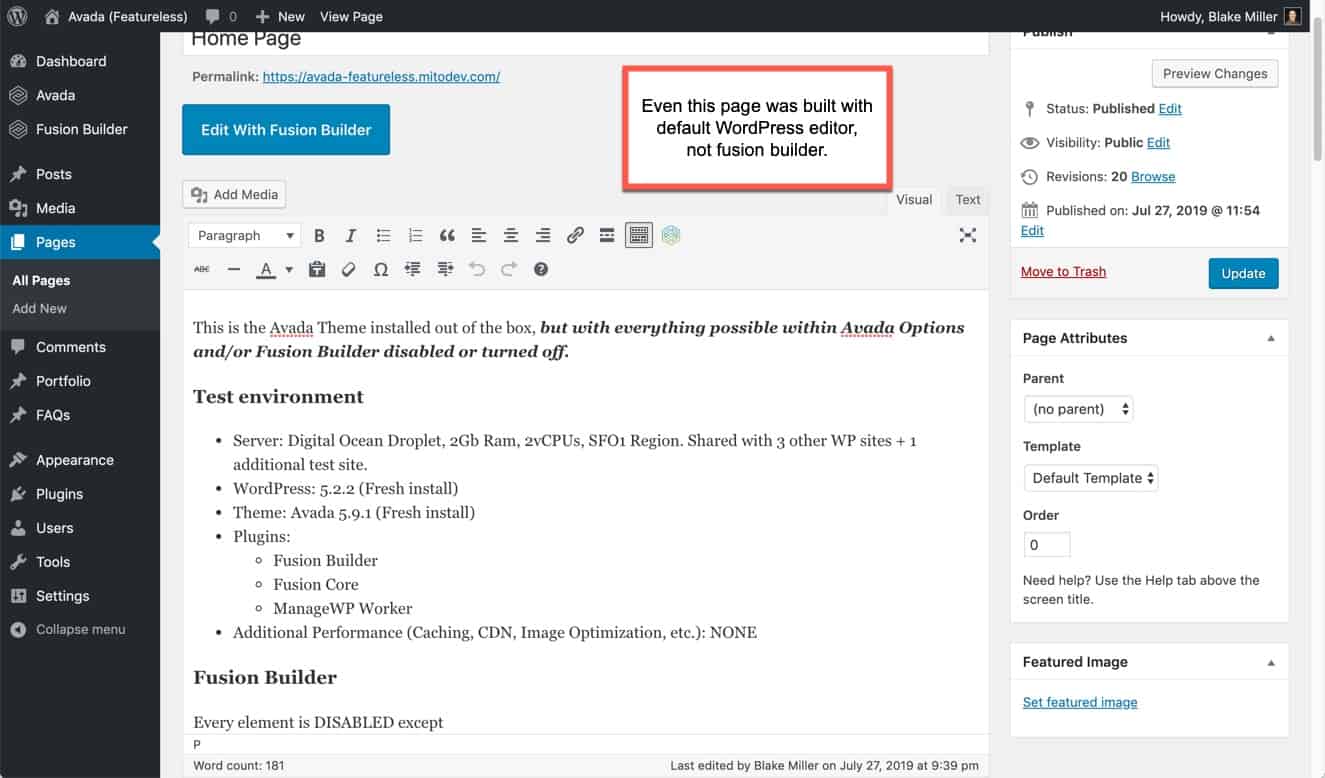This screenshot has width=1325, height=778.
Task: Click the Order number field
Action: [x=1047, y=545]
